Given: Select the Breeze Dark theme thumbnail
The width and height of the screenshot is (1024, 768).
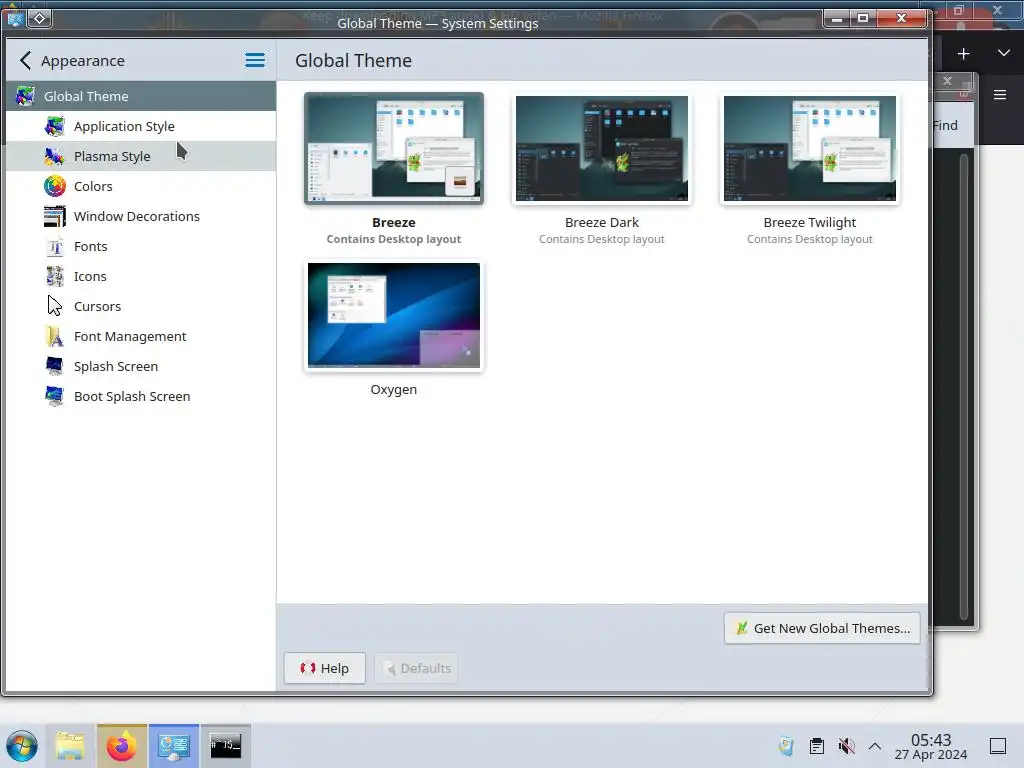Looking at the screenshot, I should pos(601,148).
